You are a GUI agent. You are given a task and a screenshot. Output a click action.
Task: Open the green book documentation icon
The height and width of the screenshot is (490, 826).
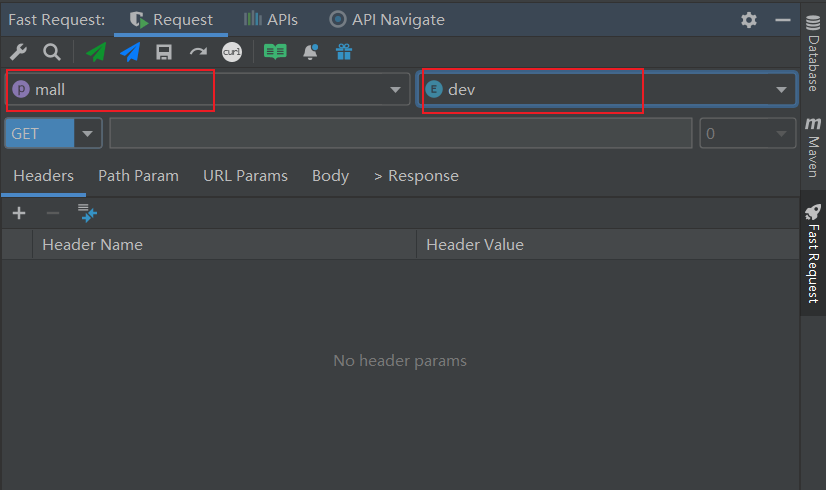(x=275, y=52)
